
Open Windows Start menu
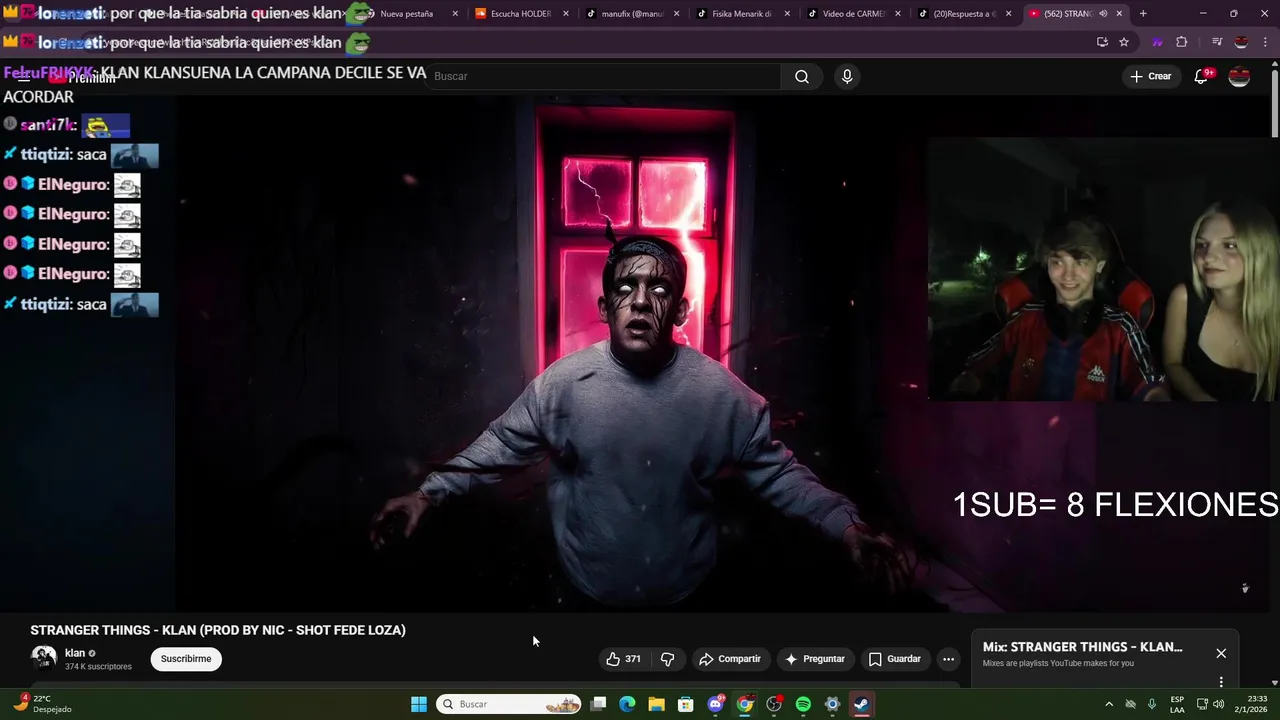coord(419,704)
